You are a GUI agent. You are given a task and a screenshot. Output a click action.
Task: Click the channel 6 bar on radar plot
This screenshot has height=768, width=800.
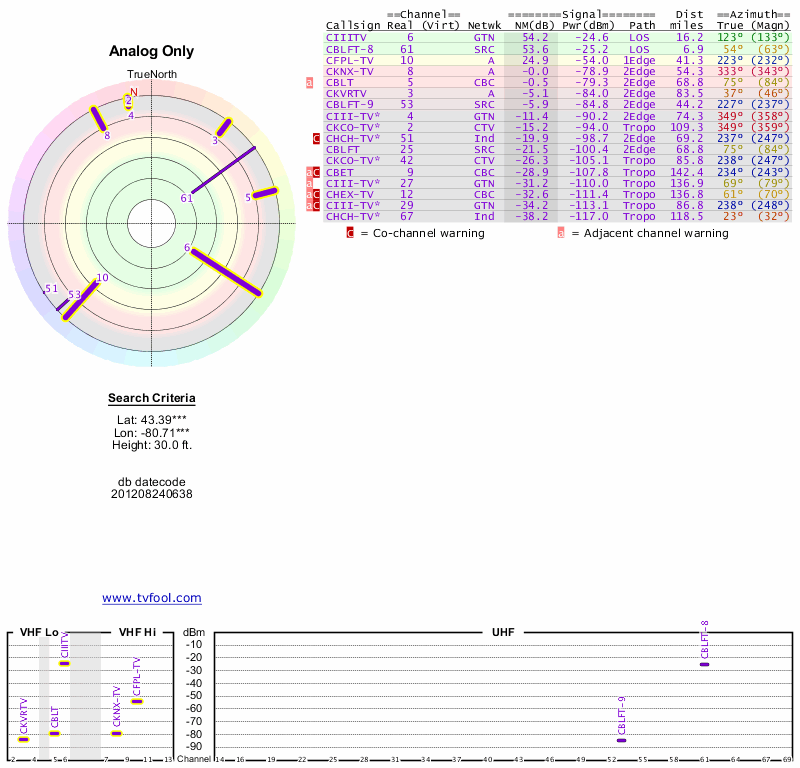[x=226, y=272]
